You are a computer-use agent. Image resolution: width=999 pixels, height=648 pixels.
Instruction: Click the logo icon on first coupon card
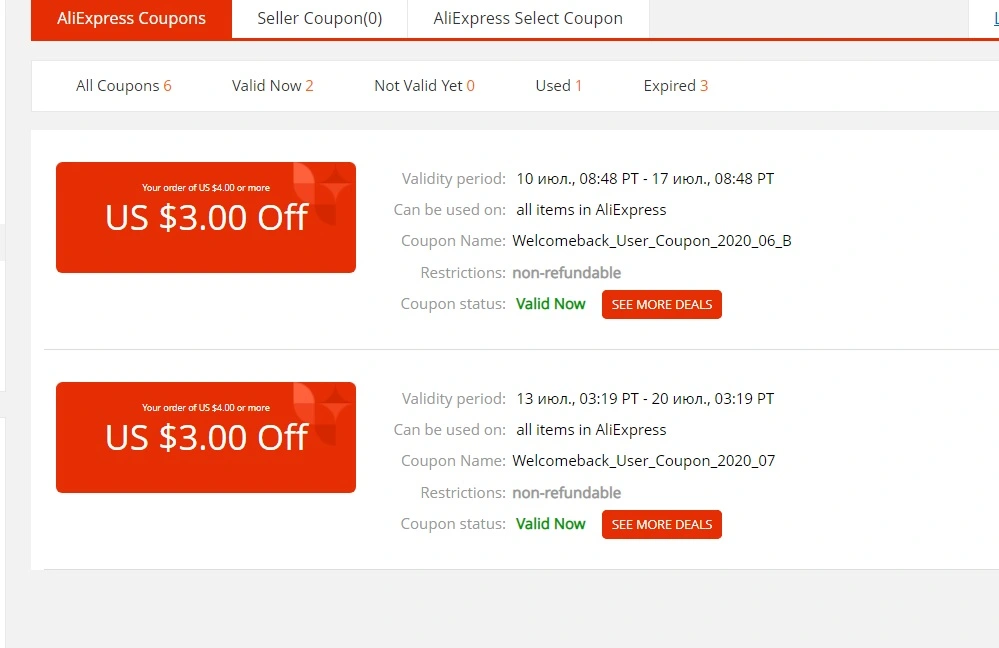click(321, 193)
